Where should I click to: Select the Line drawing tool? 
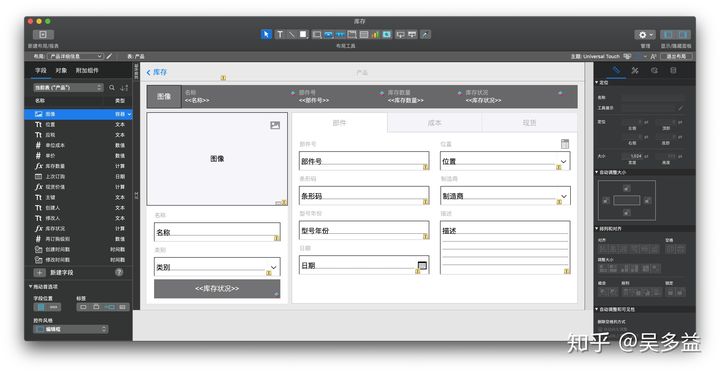tap(291, 34)
